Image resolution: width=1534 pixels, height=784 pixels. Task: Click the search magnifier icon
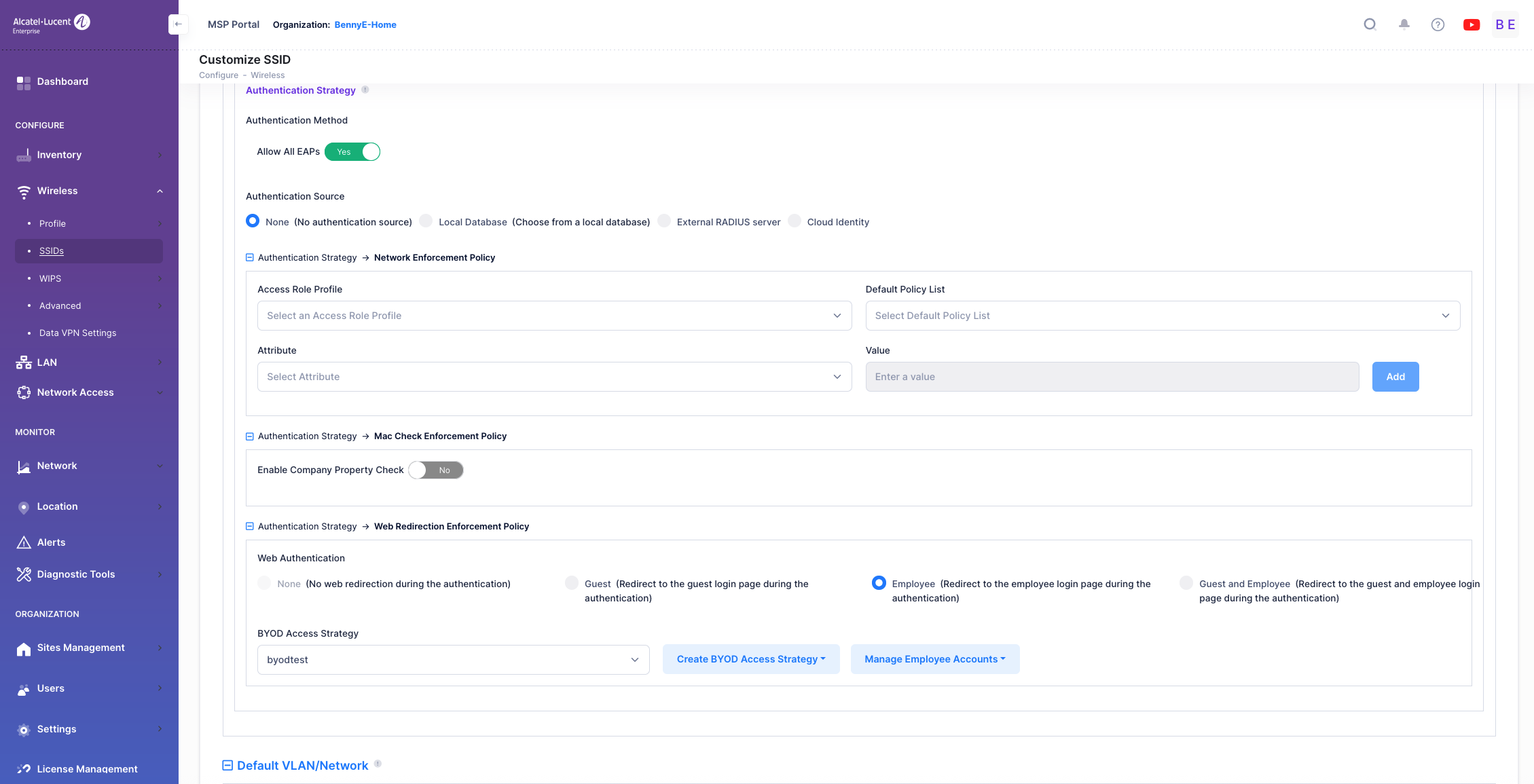coord(1370,24)
